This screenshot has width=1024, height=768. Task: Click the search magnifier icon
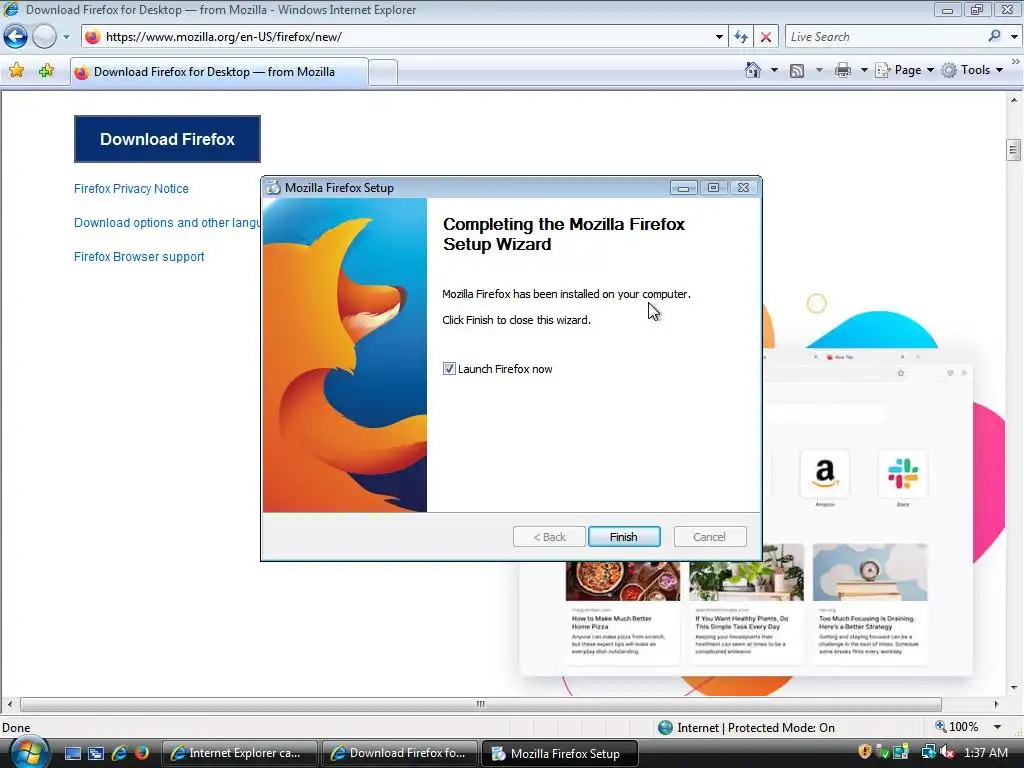tap(994, 36)
